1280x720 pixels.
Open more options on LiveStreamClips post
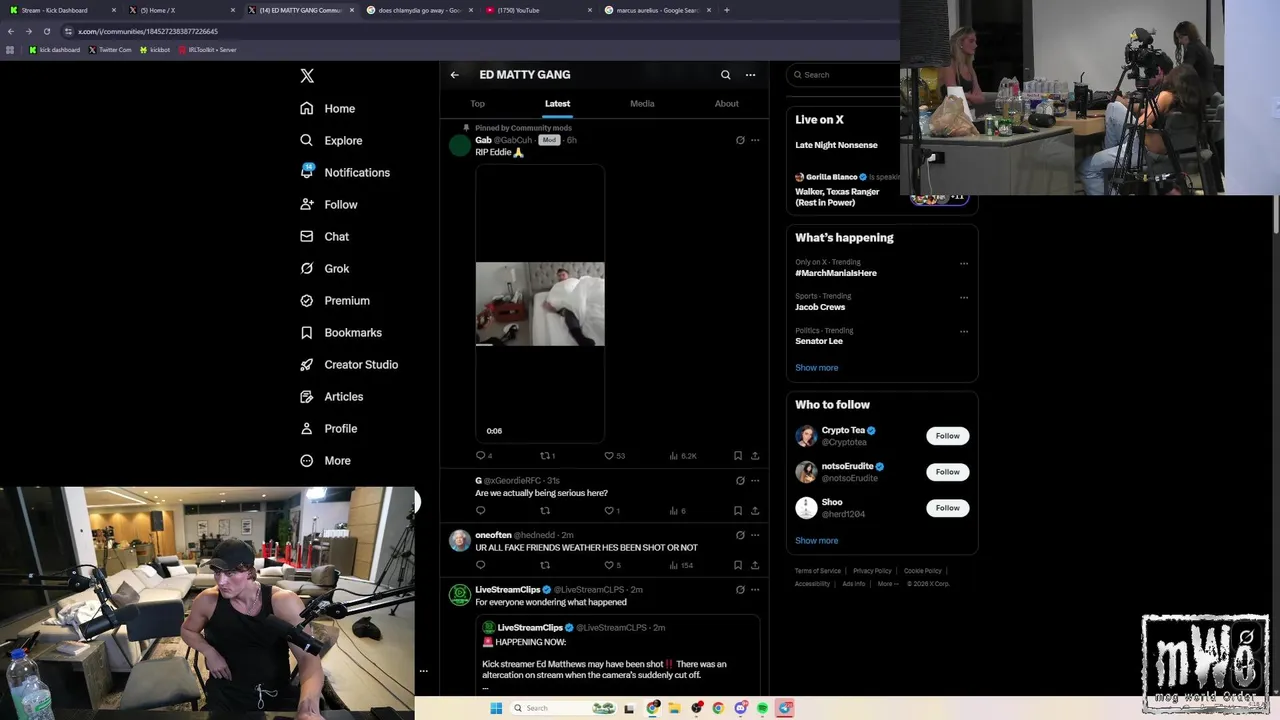(x=755, y=590)
